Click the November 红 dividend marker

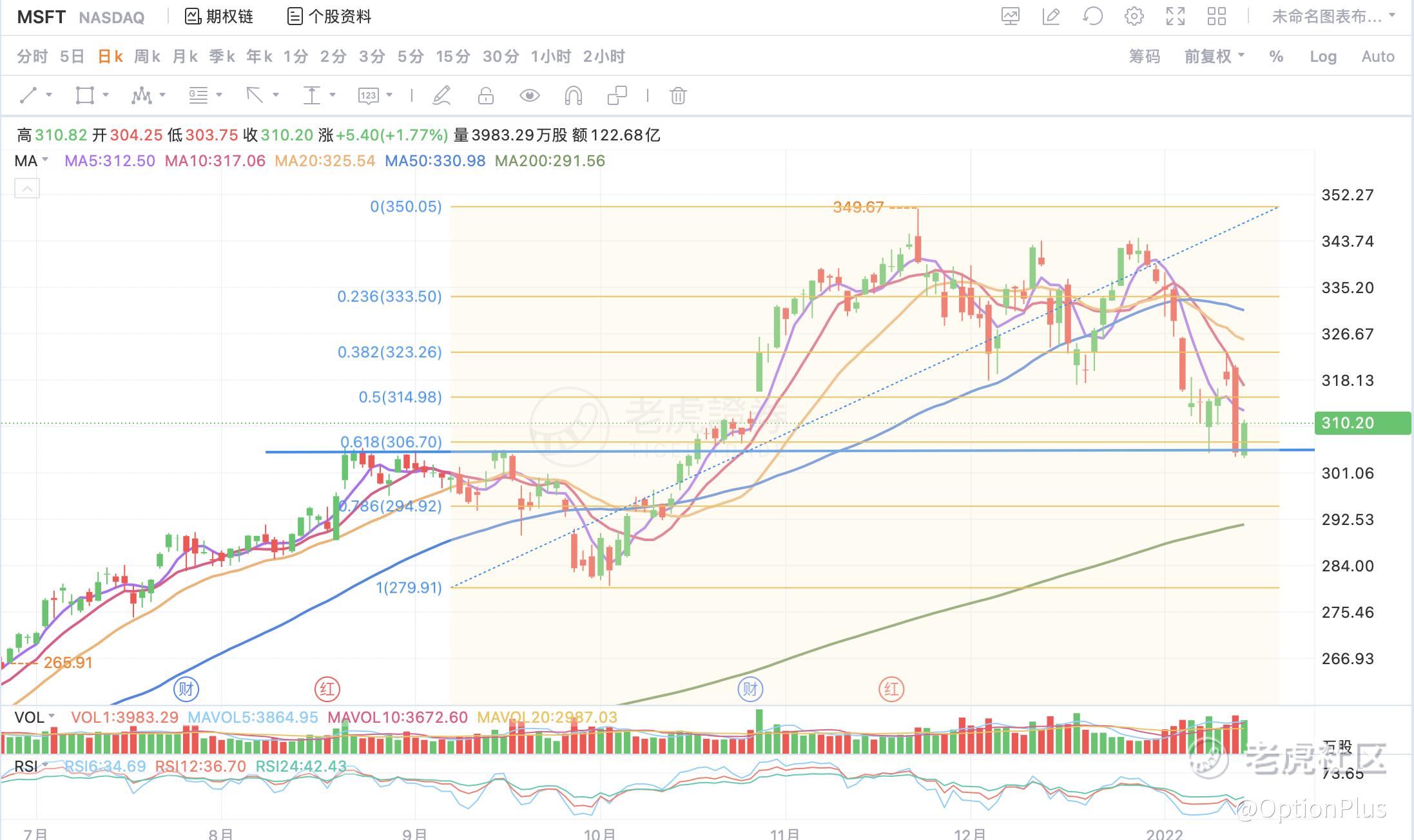891,689
